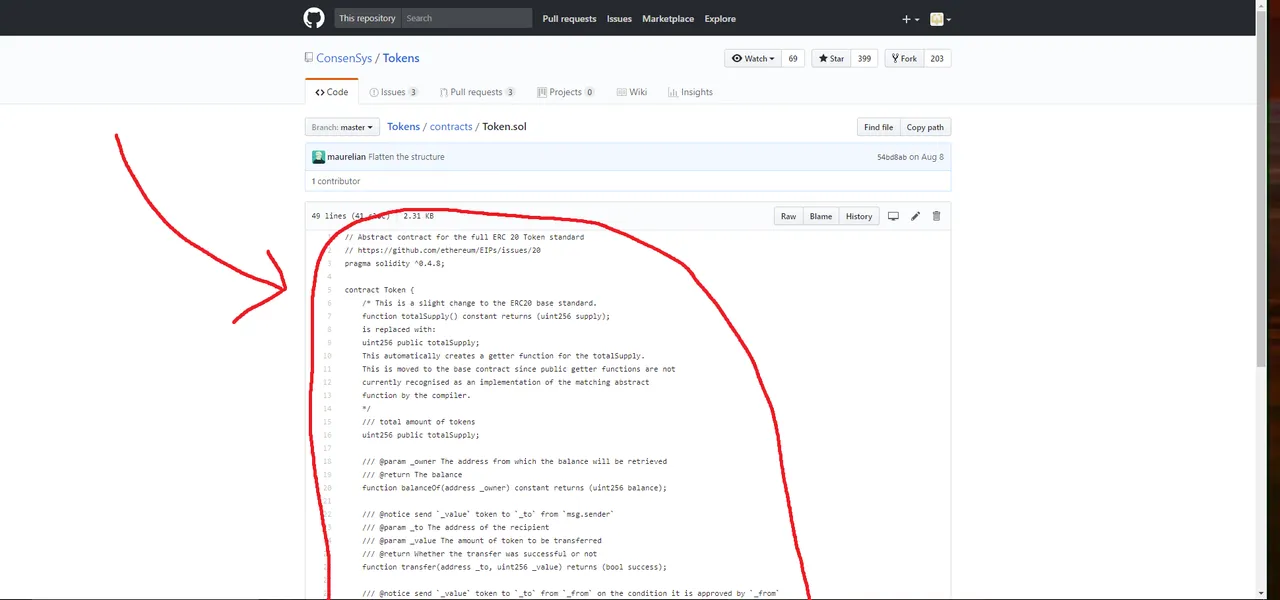Click the 'pragma solidity ^0.4.8;' code line

(395, 263)
